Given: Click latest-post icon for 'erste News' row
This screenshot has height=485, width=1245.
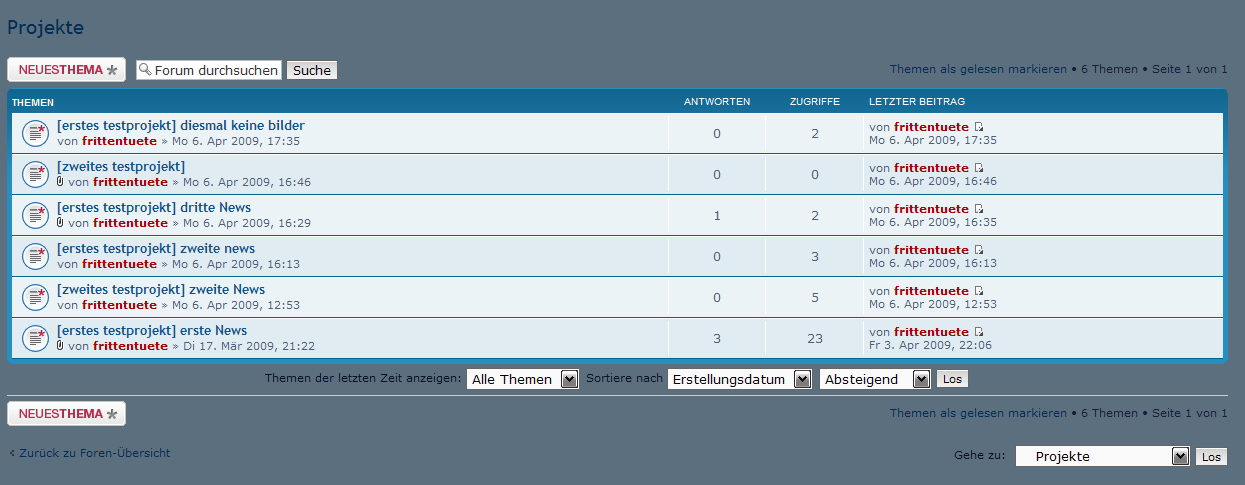Looking at the screenshot, I should click(979, 332).
